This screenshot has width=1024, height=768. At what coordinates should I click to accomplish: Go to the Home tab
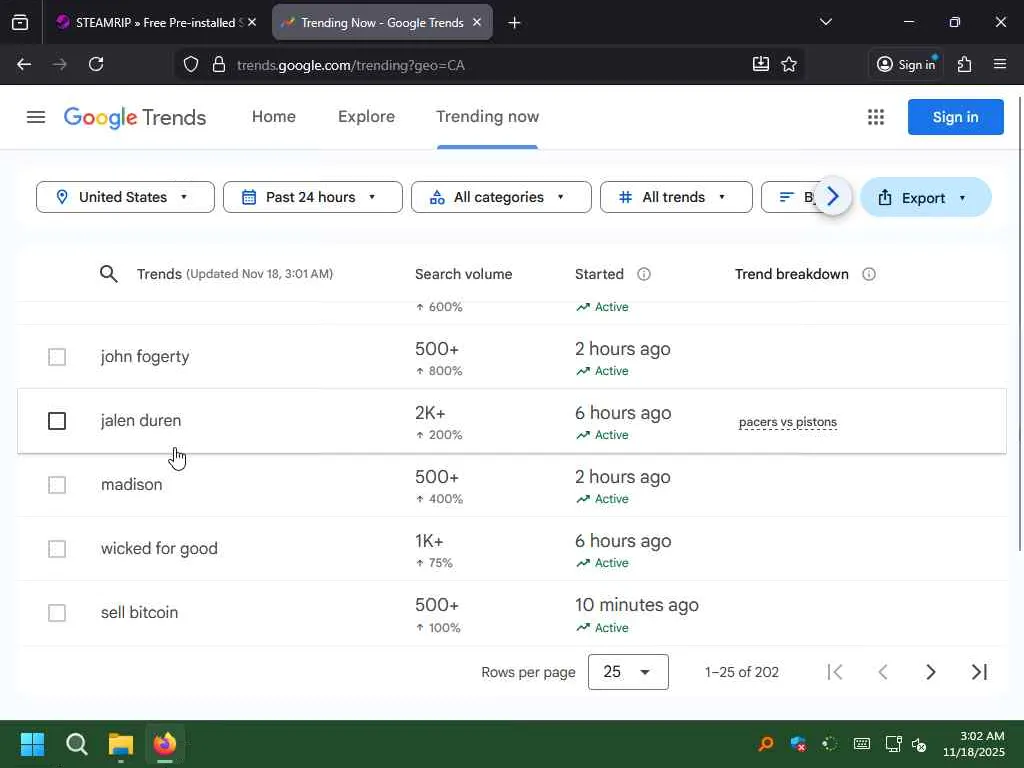coord(274,117)
